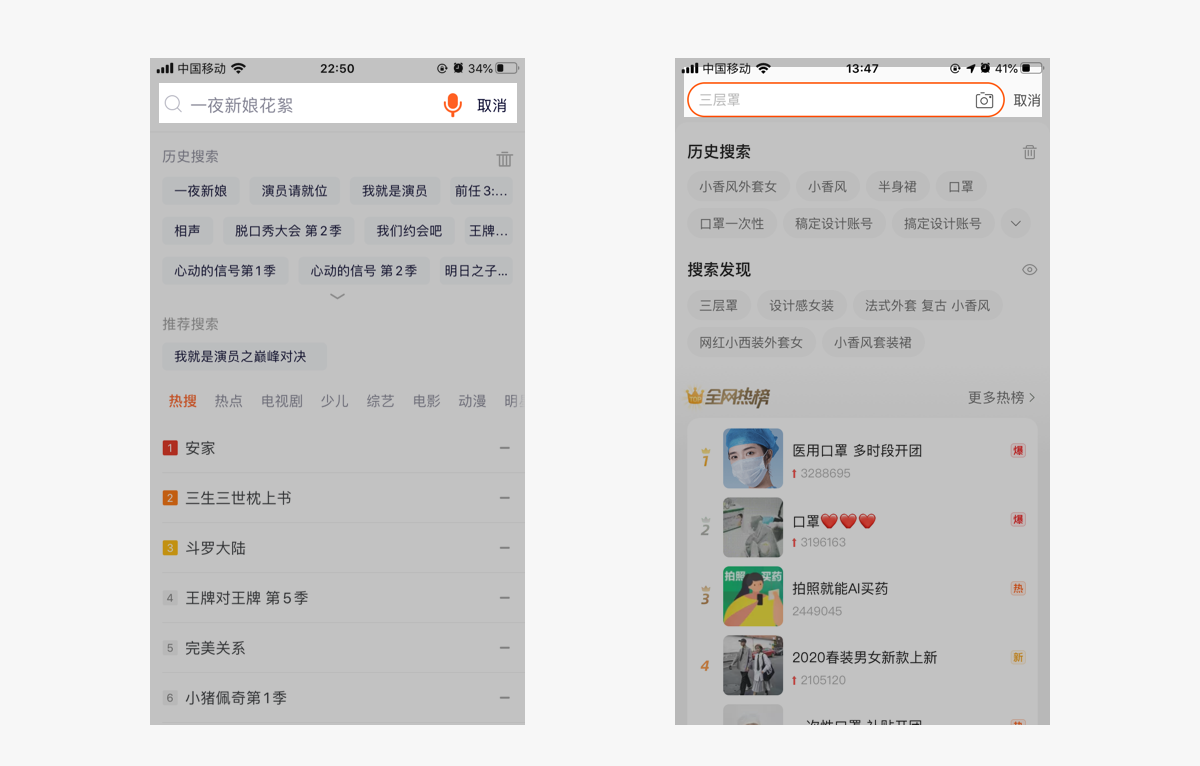Image resolution: width=1200 pixels, height=766 pixels.
Task: Open 更多热榜 to see more rankings
Action: coord(1001,398)
